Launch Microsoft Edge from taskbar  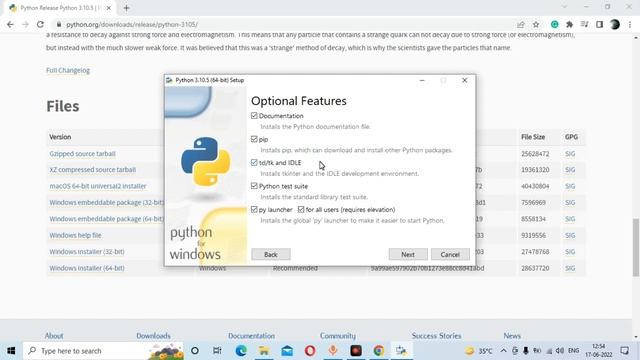pos(241,351)
